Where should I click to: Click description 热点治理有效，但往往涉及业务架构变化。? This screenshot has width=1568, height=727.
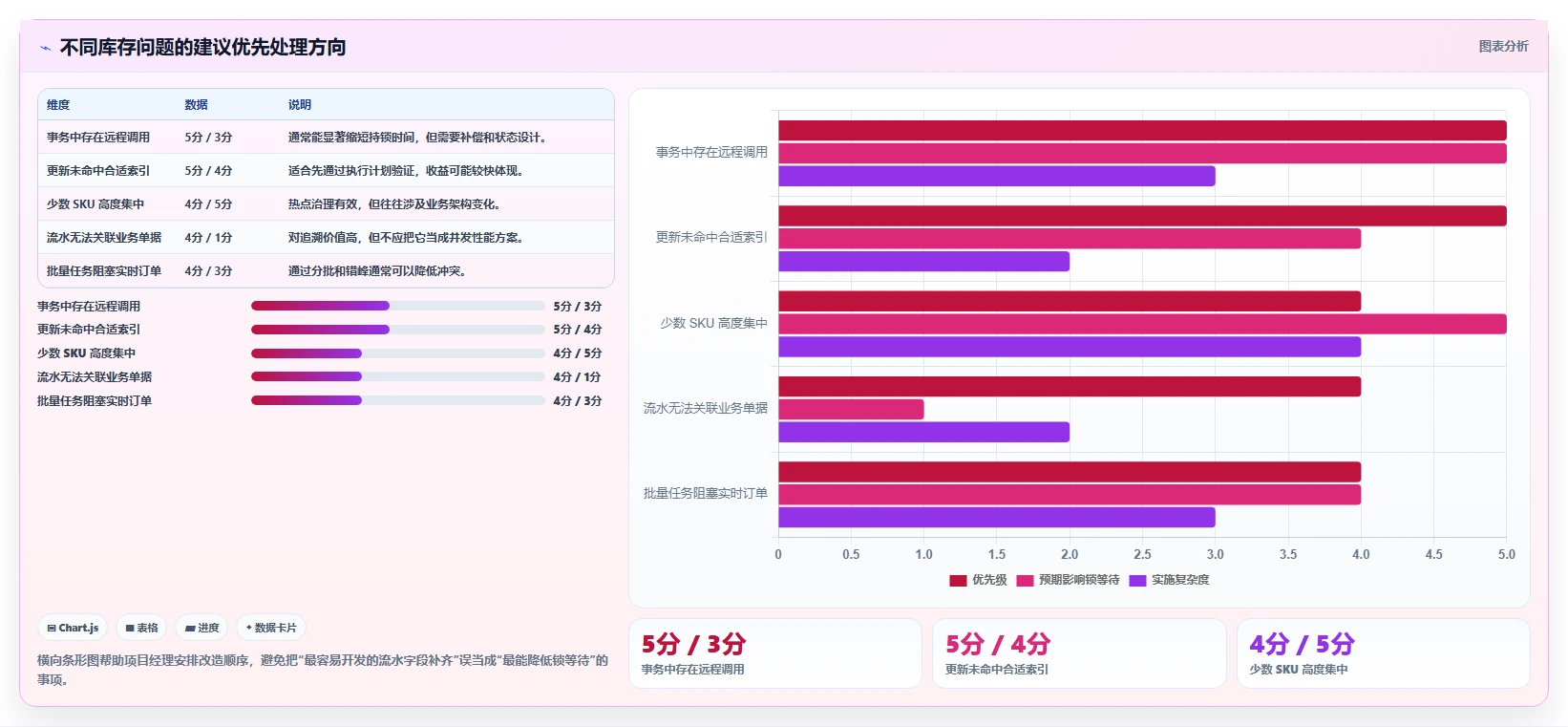[396, 204]
